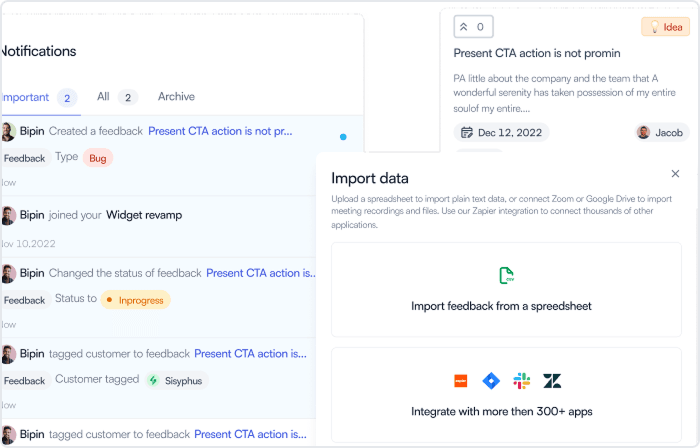Click the blue Jira diamond icon

(x=491, y=381)
